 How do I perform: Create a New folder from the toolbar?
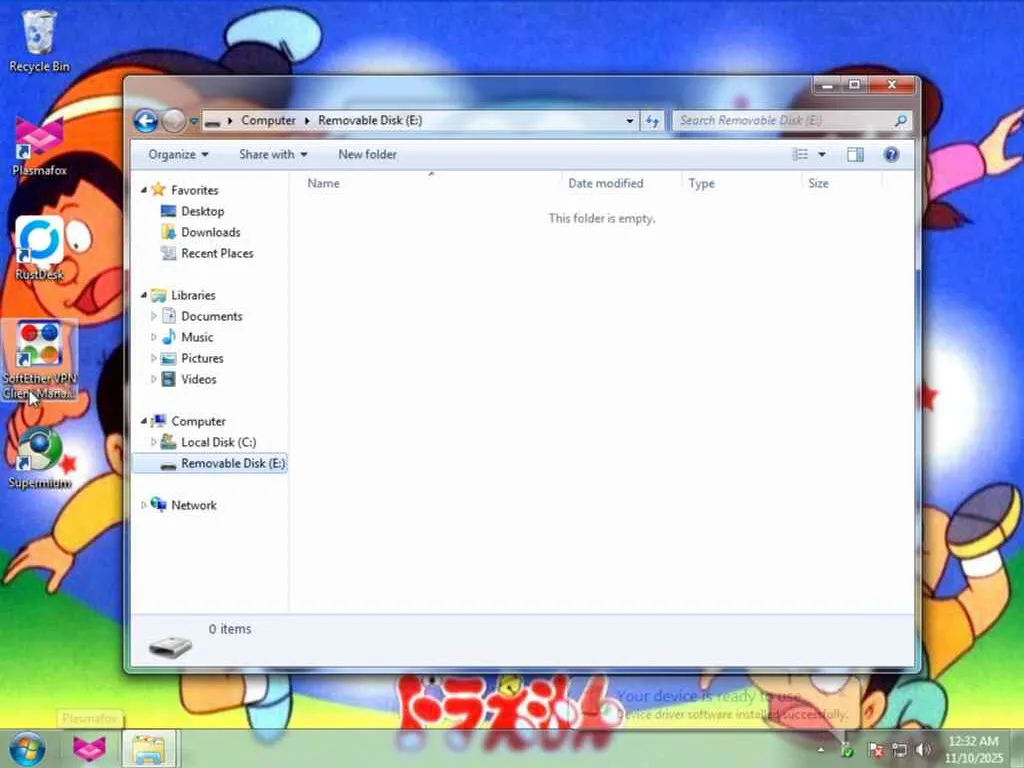click(x=367, y=155)
